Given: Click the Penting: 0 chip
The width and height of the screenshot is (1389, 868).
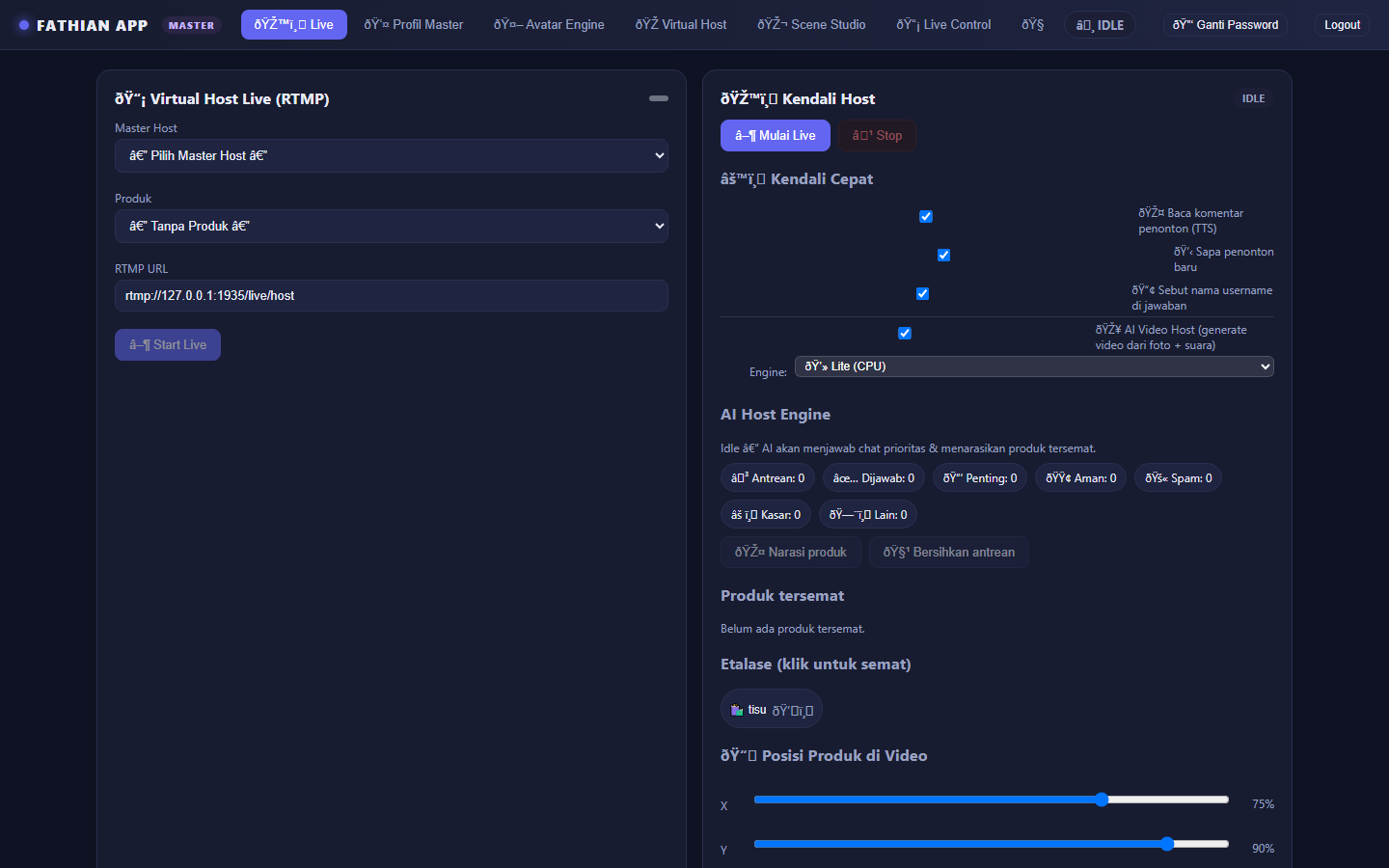Looking at the screenshot, I should click(980, 478).
